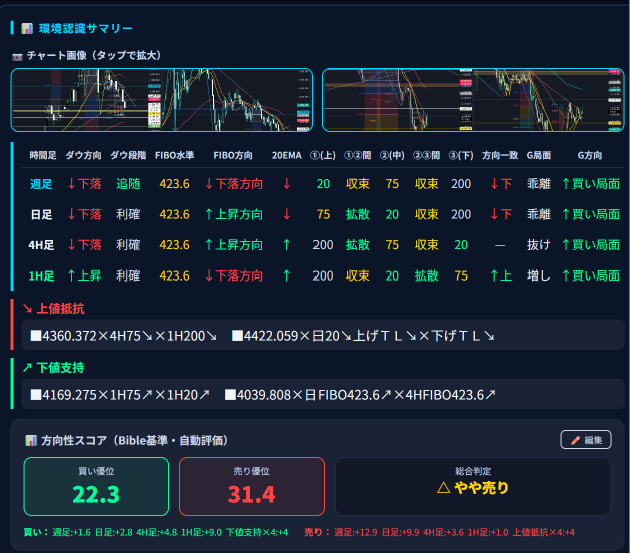Image resolution: width=630 pixels, height=554 pixels.
Task: Click the 環境認識サマリー heading
Action: (85, 29)
